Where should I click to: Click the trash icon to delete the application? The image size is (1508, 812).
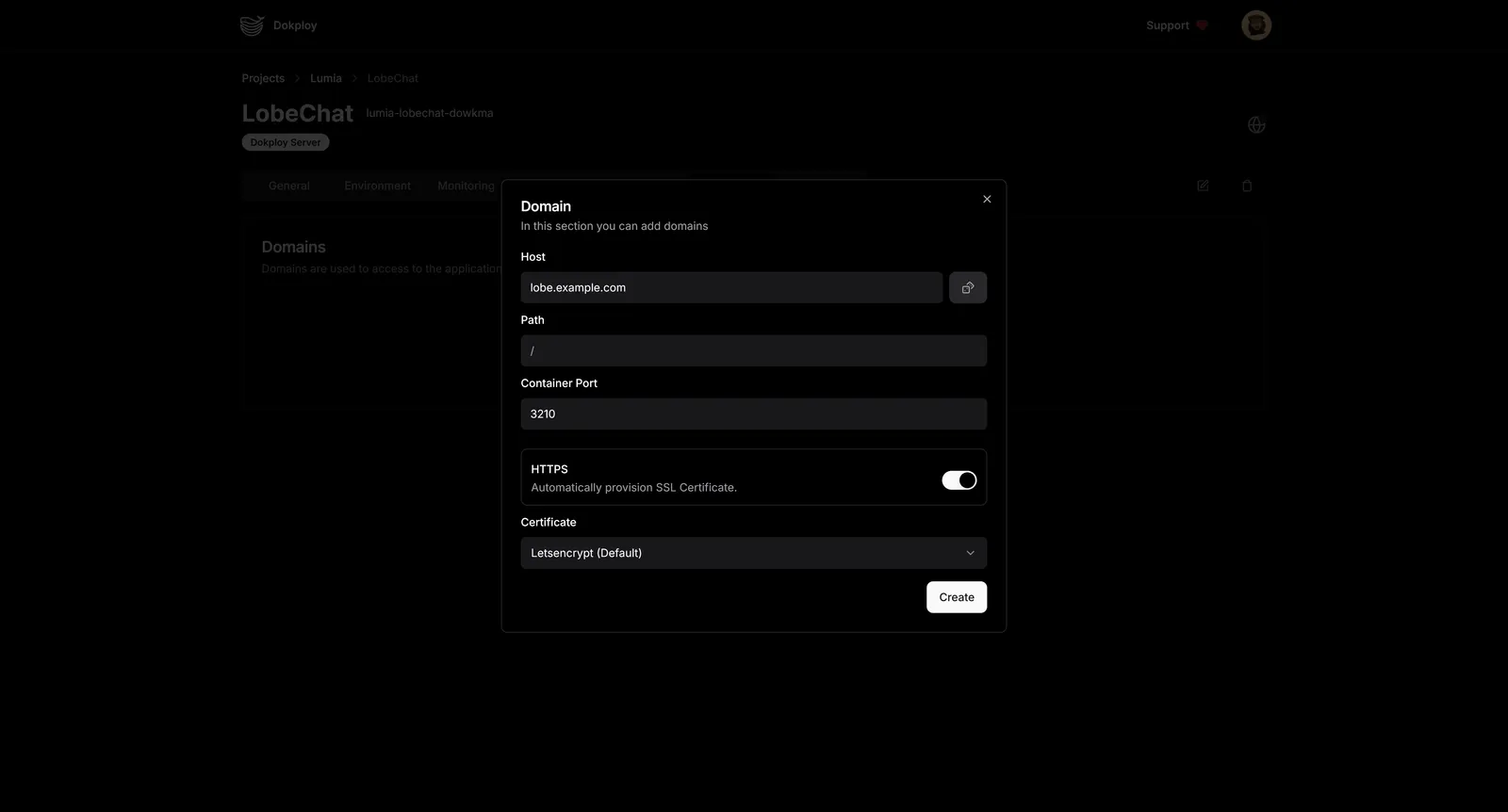[x=1247, y=187]
